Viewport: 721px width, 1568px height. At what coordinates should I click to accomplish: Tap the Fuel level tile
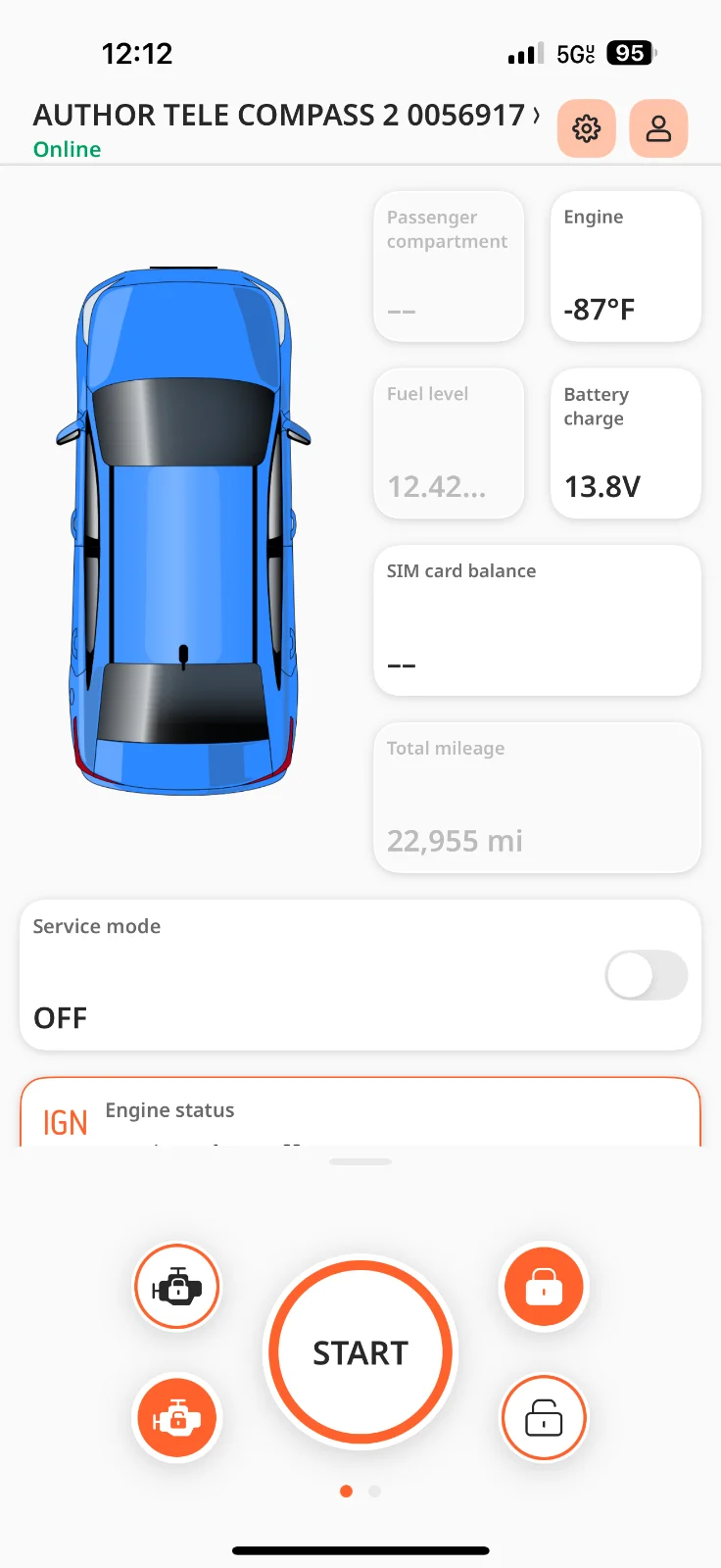tap(449, 443)
